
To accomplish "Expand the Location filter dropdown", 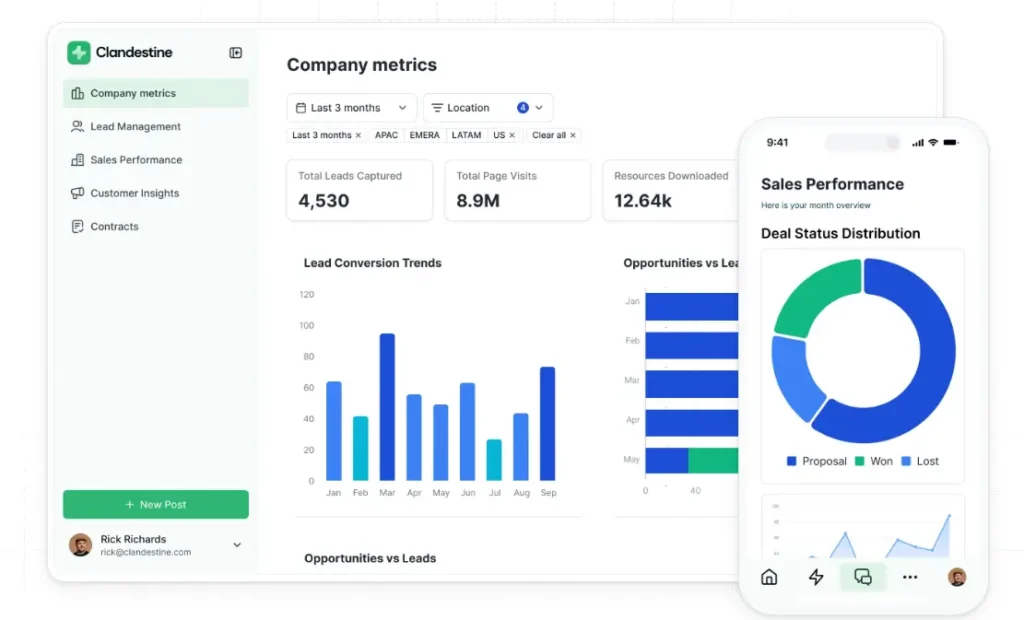I will pyautogui.click(x=488, y=107).
